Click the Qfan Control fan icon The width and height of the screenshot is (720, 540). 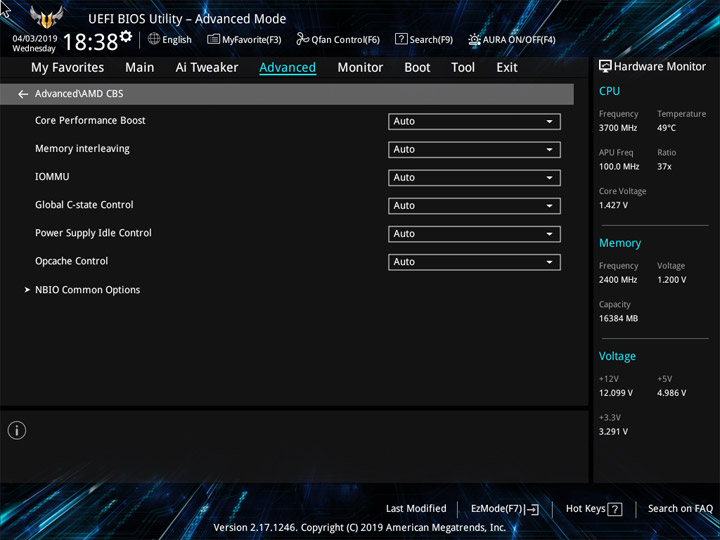tap(303, 39)
